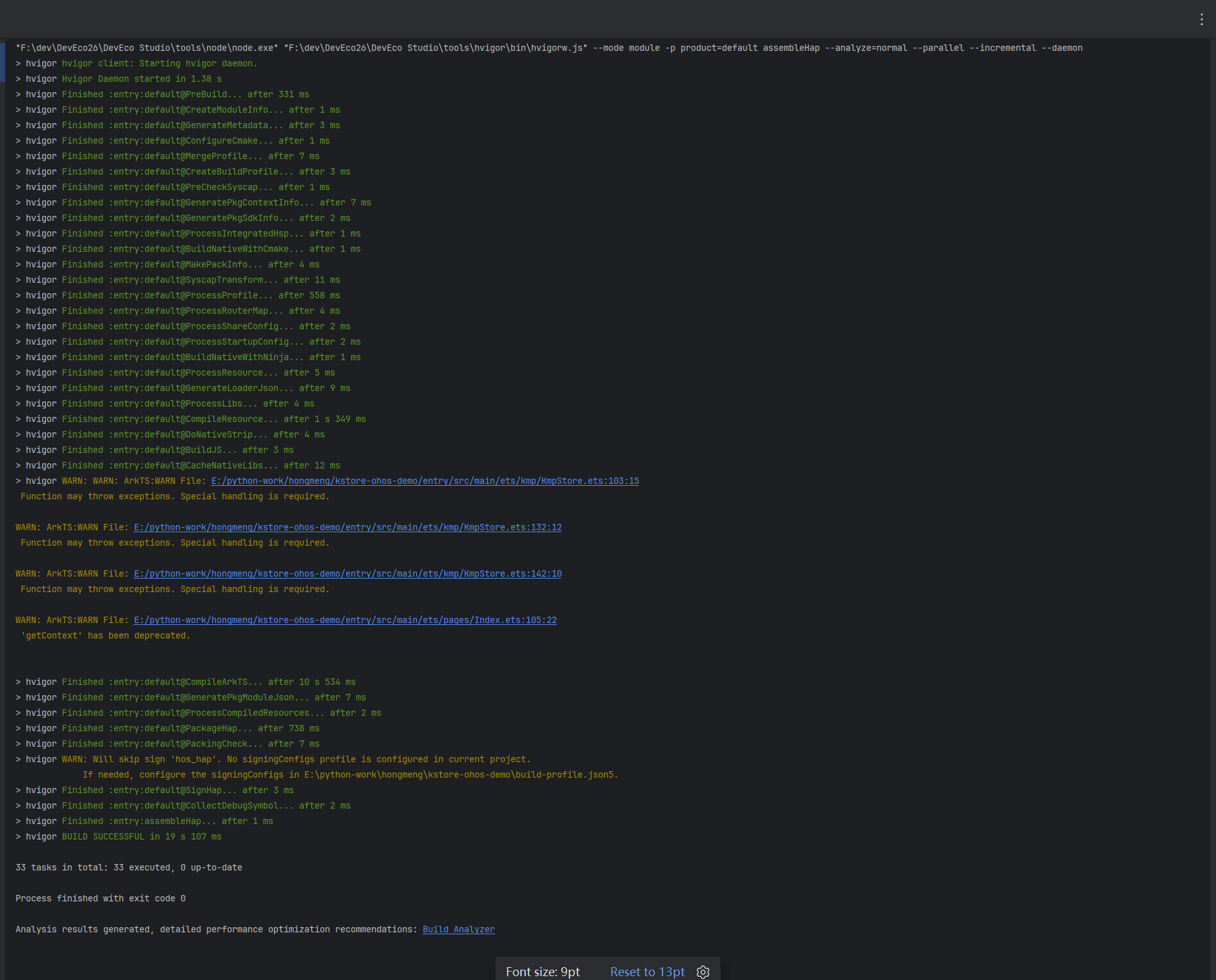The height and width of the screenshot is (980, 1216).
Task: Click the CollectDebugSymbol finished line
Action: coord(183,805)
